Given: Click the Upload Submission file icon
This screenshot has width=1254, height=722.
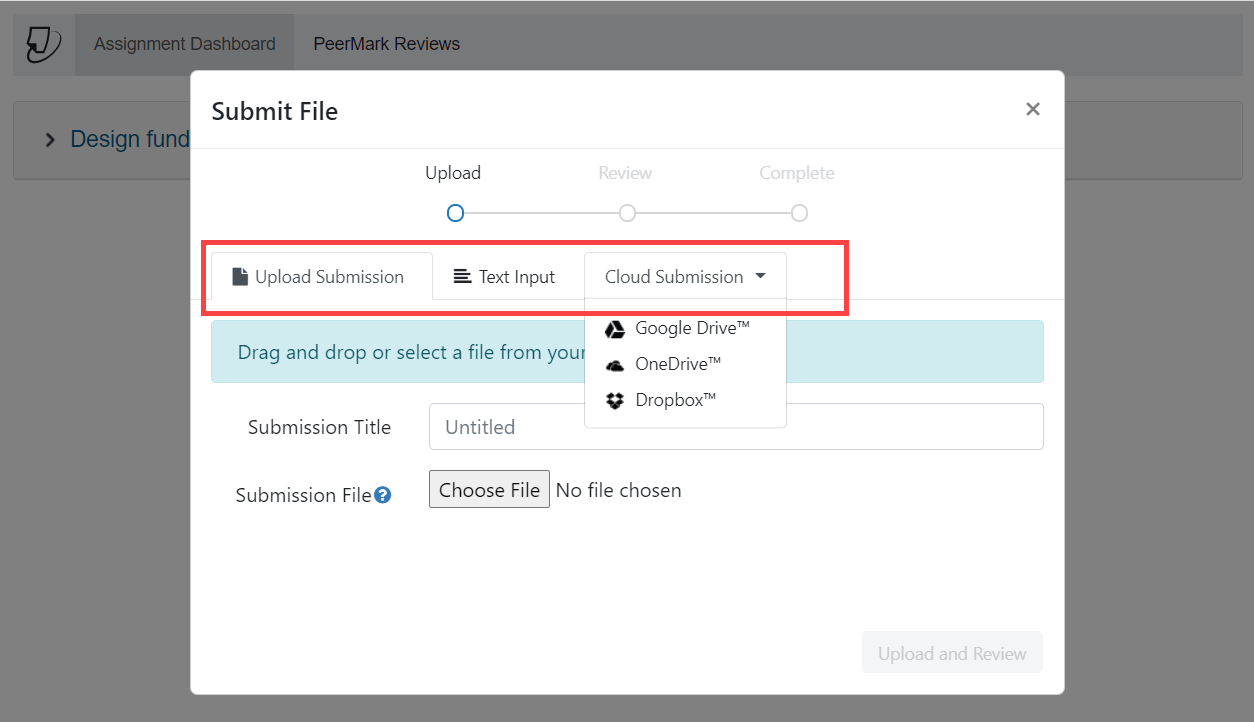Looking at the screenshot, I should [x=240, y=277].
